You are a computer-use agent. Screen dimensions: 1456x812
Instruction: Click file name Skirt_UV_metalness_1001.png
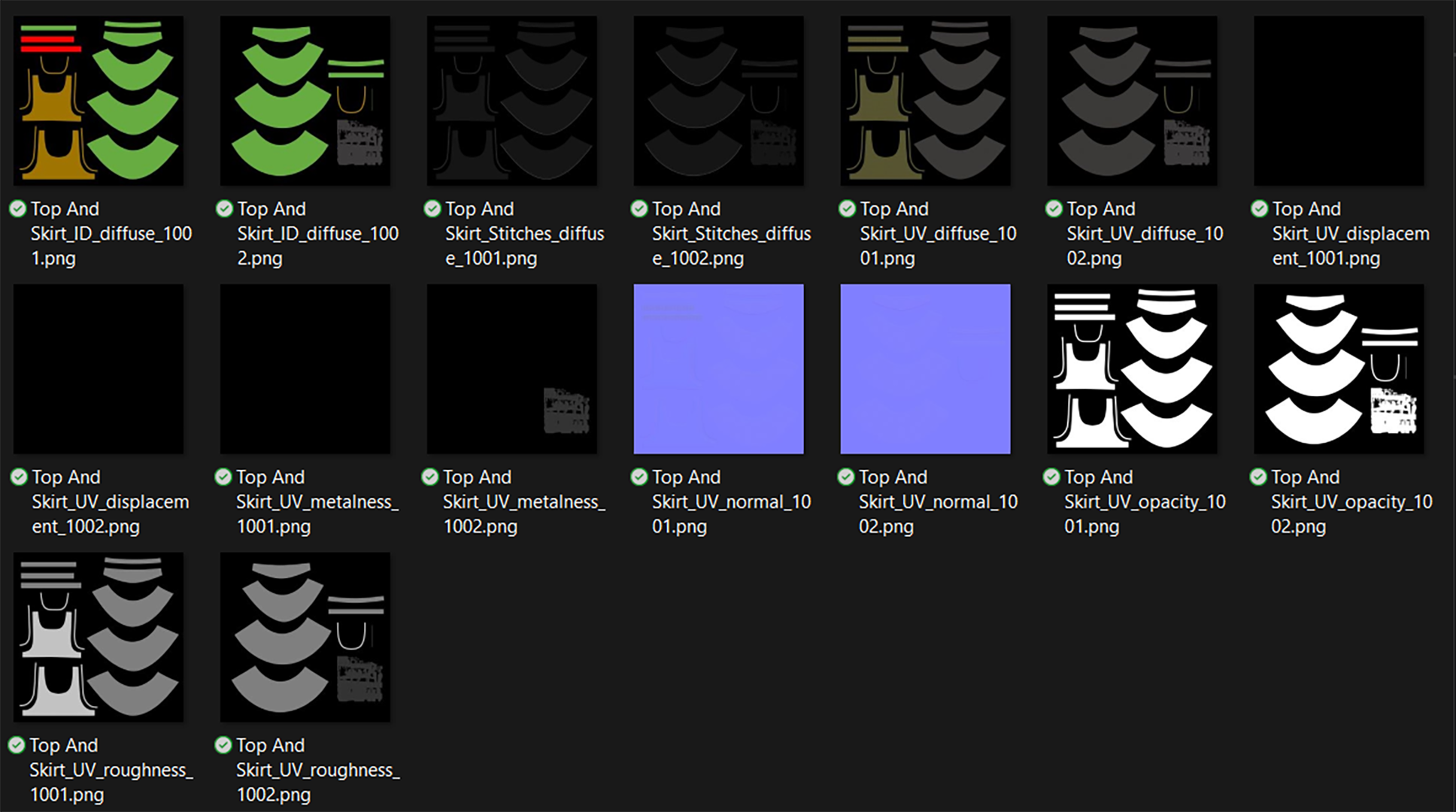(x=317, y=502)
